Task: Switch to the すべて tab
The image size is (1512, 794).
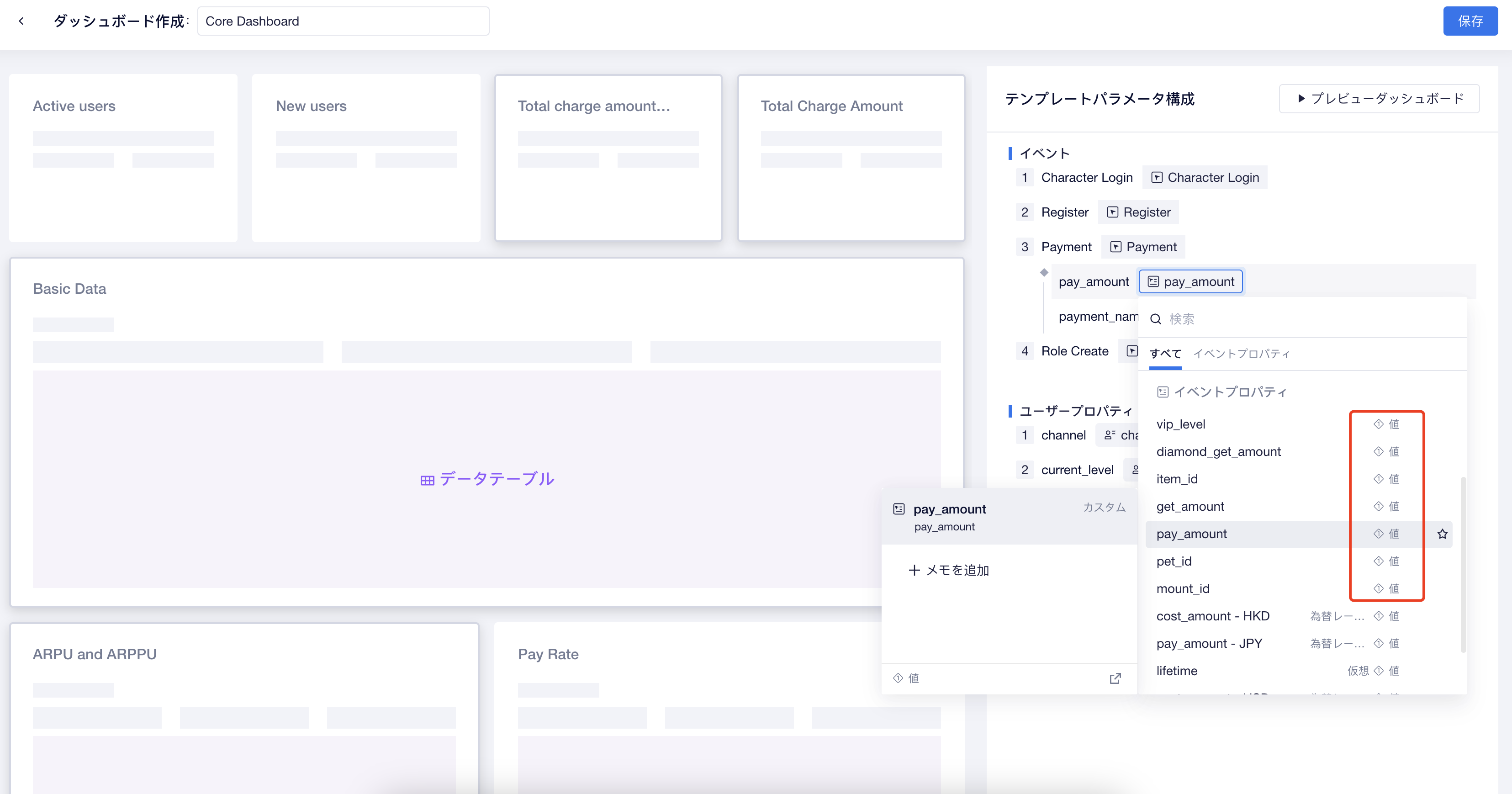Action: [x=1165, y=354]
